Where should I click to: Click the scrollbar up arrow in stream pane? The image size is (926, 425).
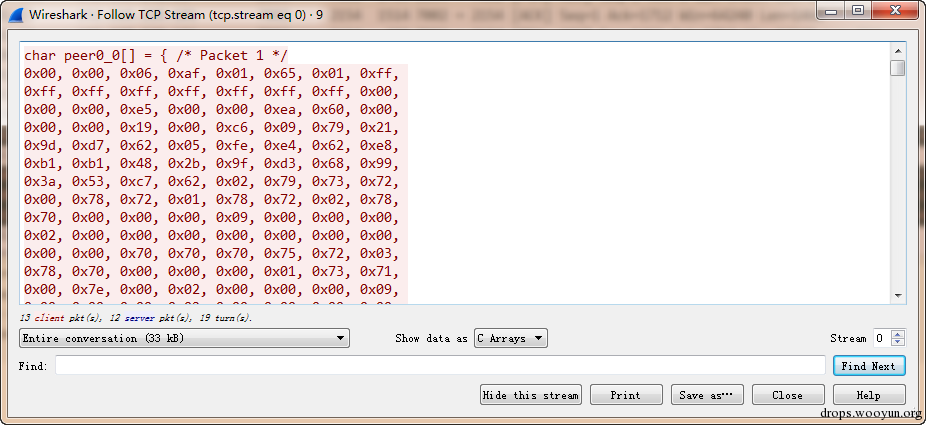pyautogui.click(x=898, y=51)
